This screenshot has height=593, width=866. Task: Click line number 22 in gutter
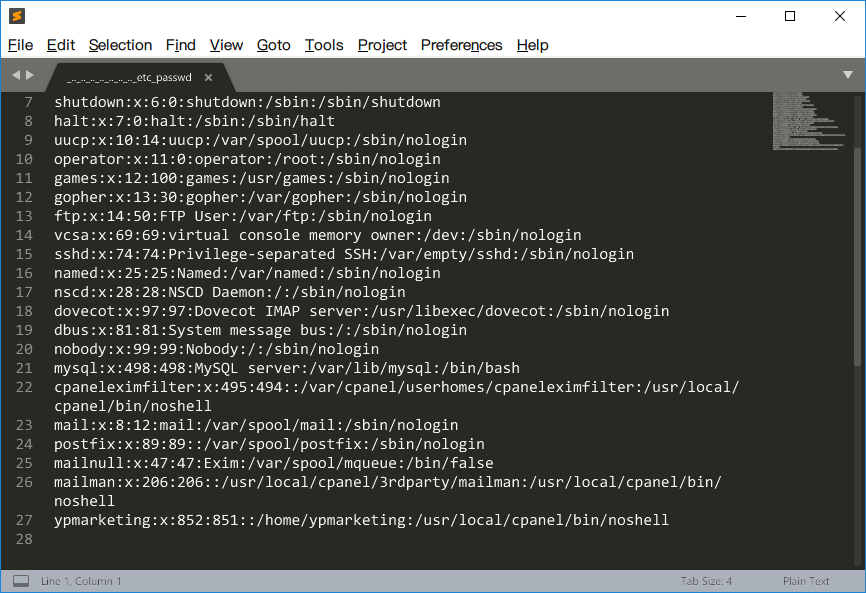[24, 387]
